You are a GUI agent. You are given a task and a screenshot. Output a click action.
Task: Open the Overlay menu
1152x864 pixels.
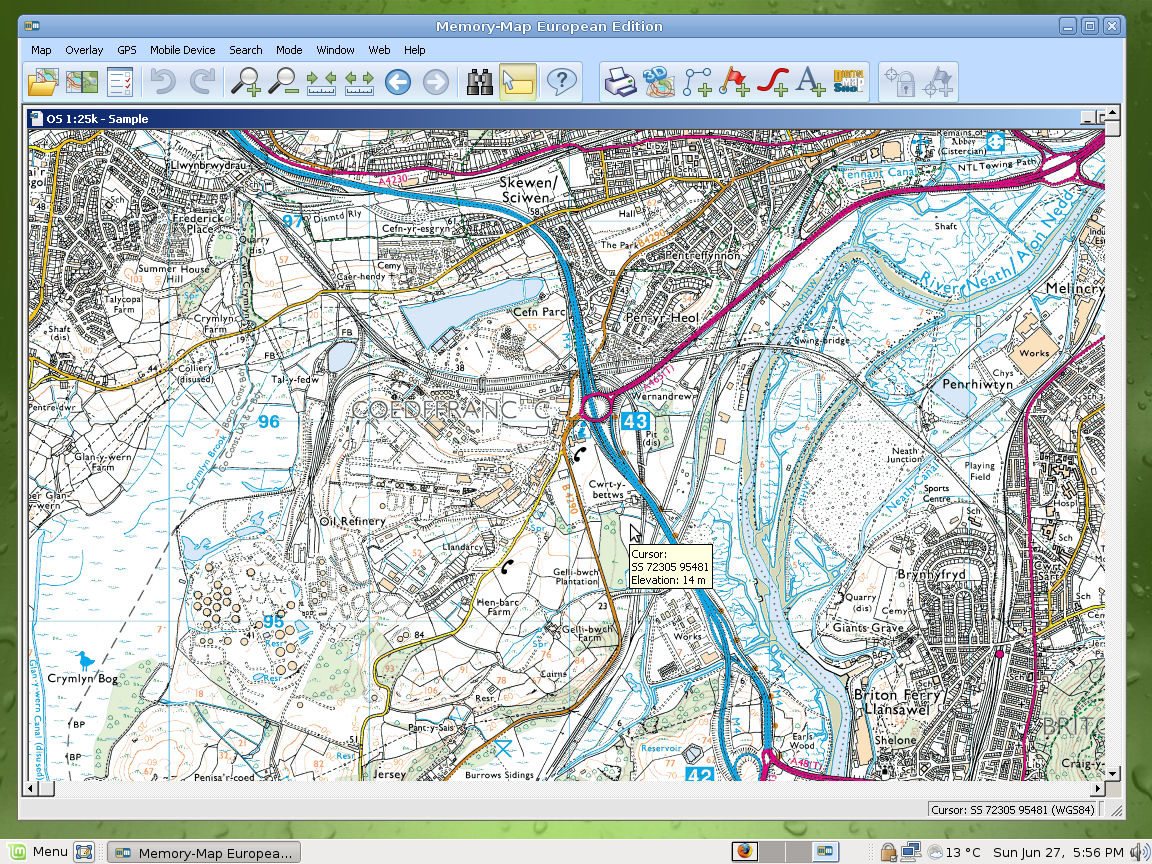(84, 50)
